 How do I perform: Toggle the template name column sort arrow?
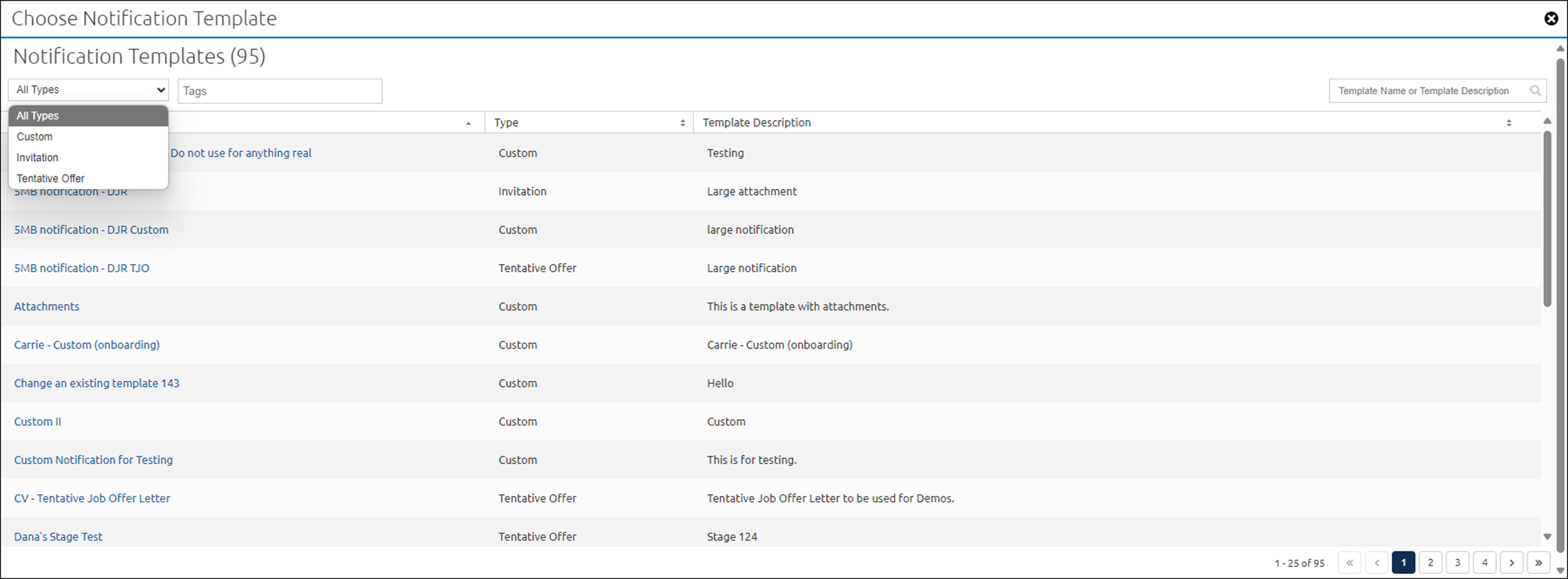pyautogui.click(x=468, y=124)
